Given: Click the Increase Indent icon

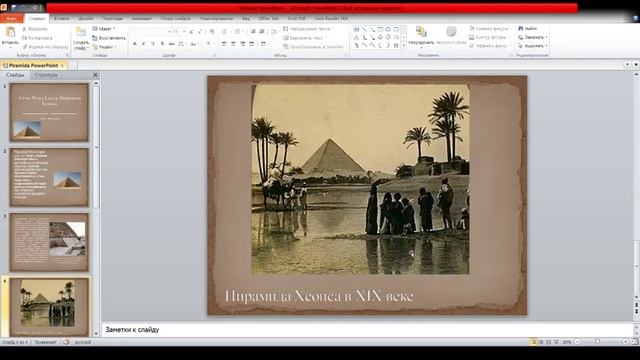Looking at the screenshot, I should click(x=262, y=31).
